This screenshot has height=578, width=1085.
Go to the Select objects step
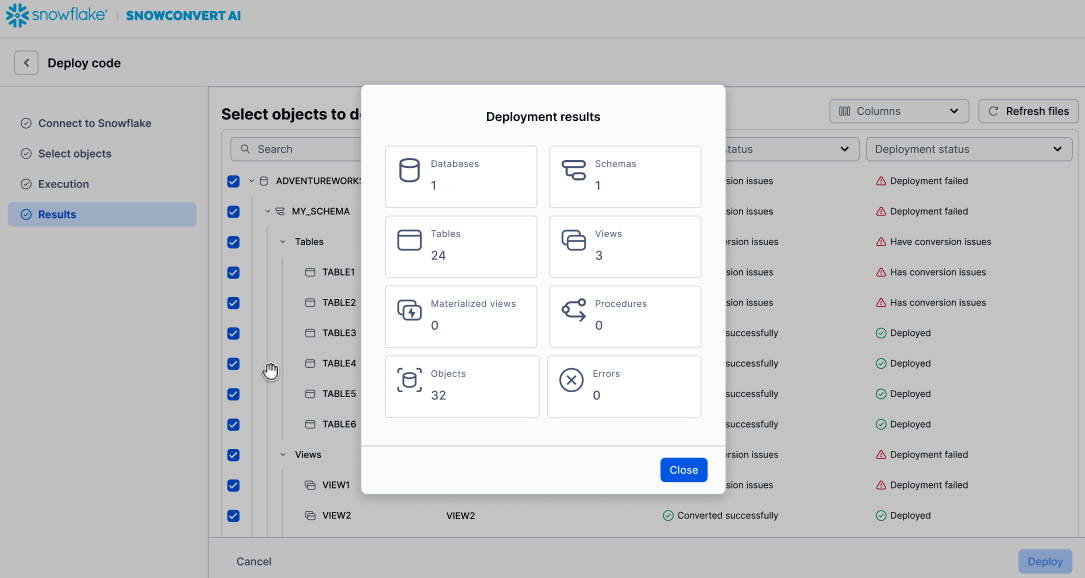74,154
